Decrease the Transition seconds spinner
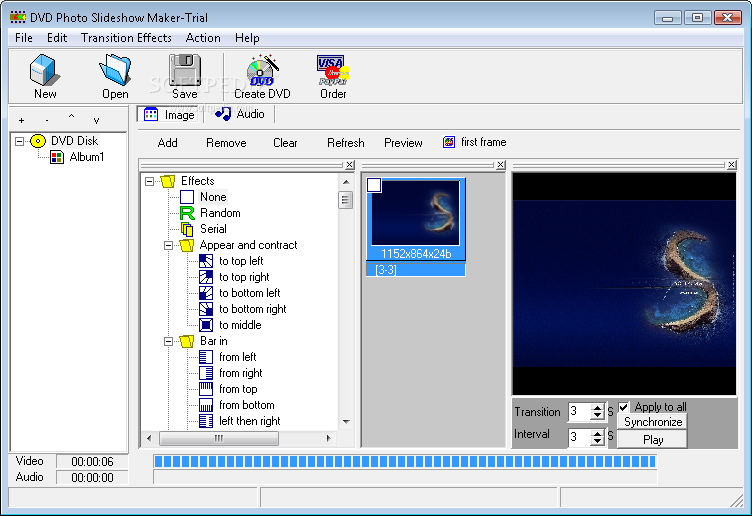752x516 pixels. coord(597,415)
